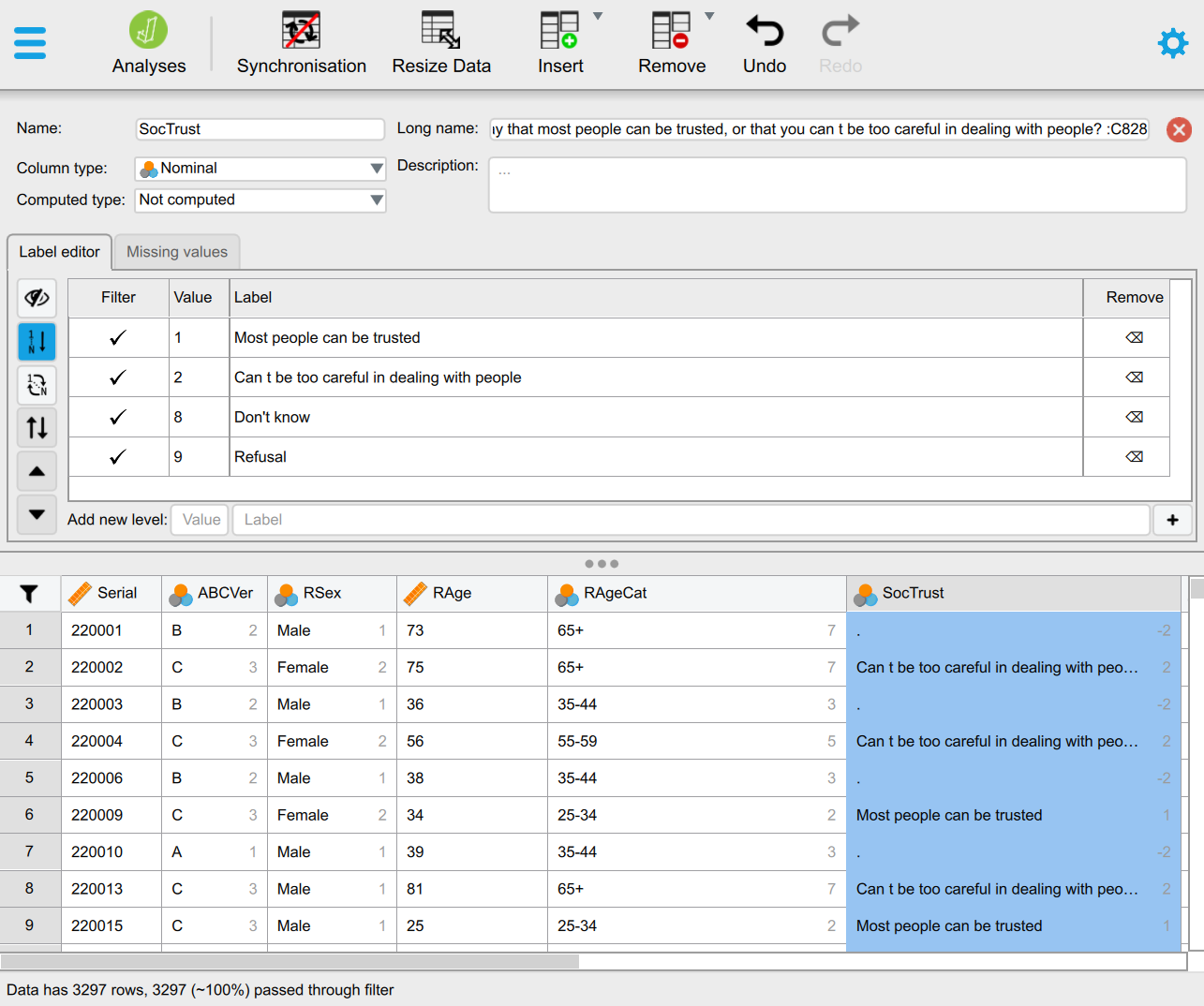Expand the Insert dropdown arrow
1204x1006 pixels.
pos(598,16)
